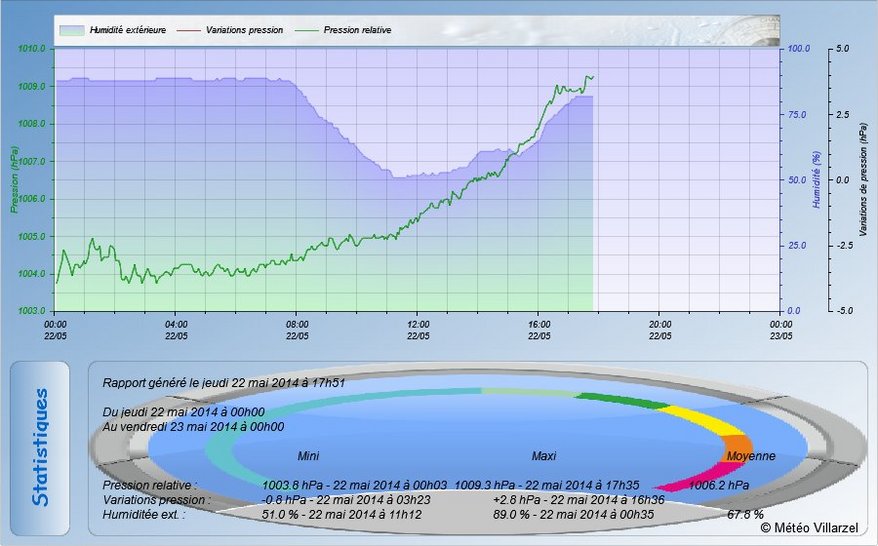The image size is (878, 546).
Task: Click the 16:00 22/05 time axis label
Action: [539, 330]
